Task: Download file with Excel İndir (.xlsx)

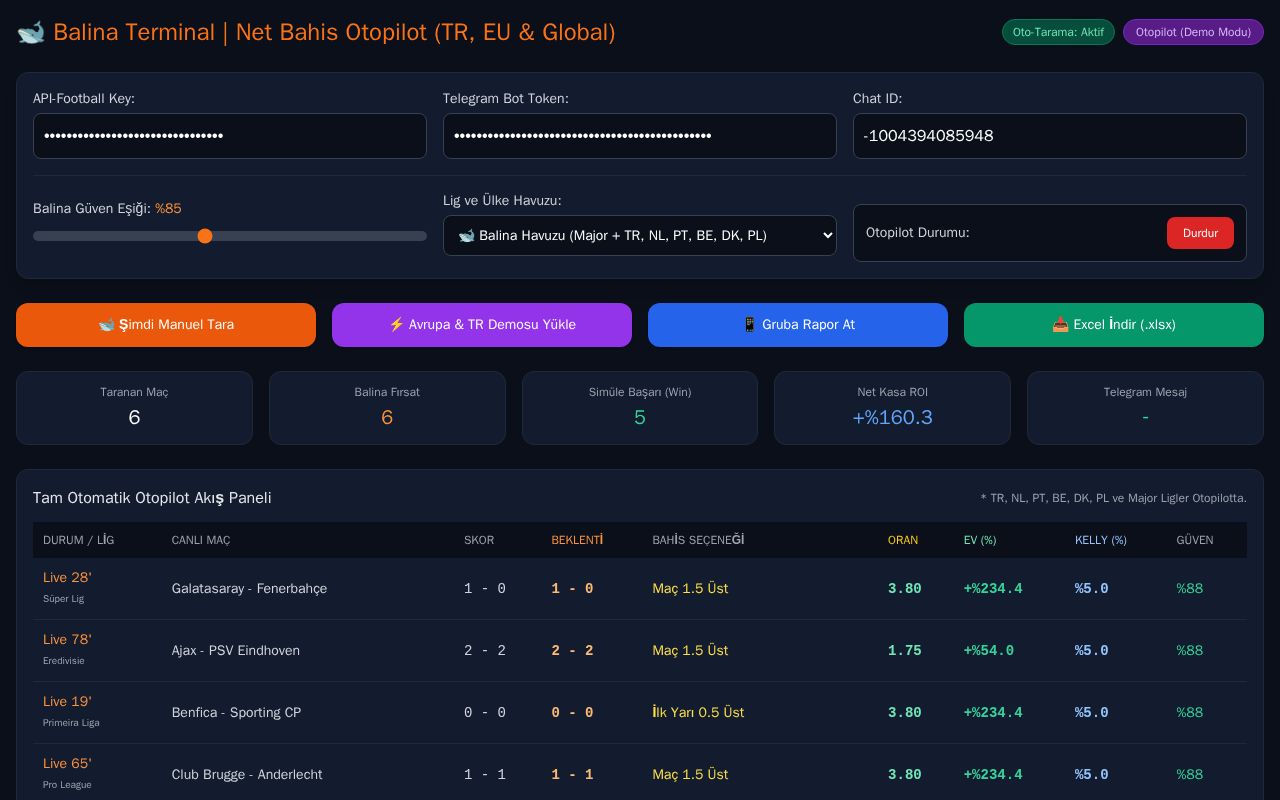Action: point(1114,325)
